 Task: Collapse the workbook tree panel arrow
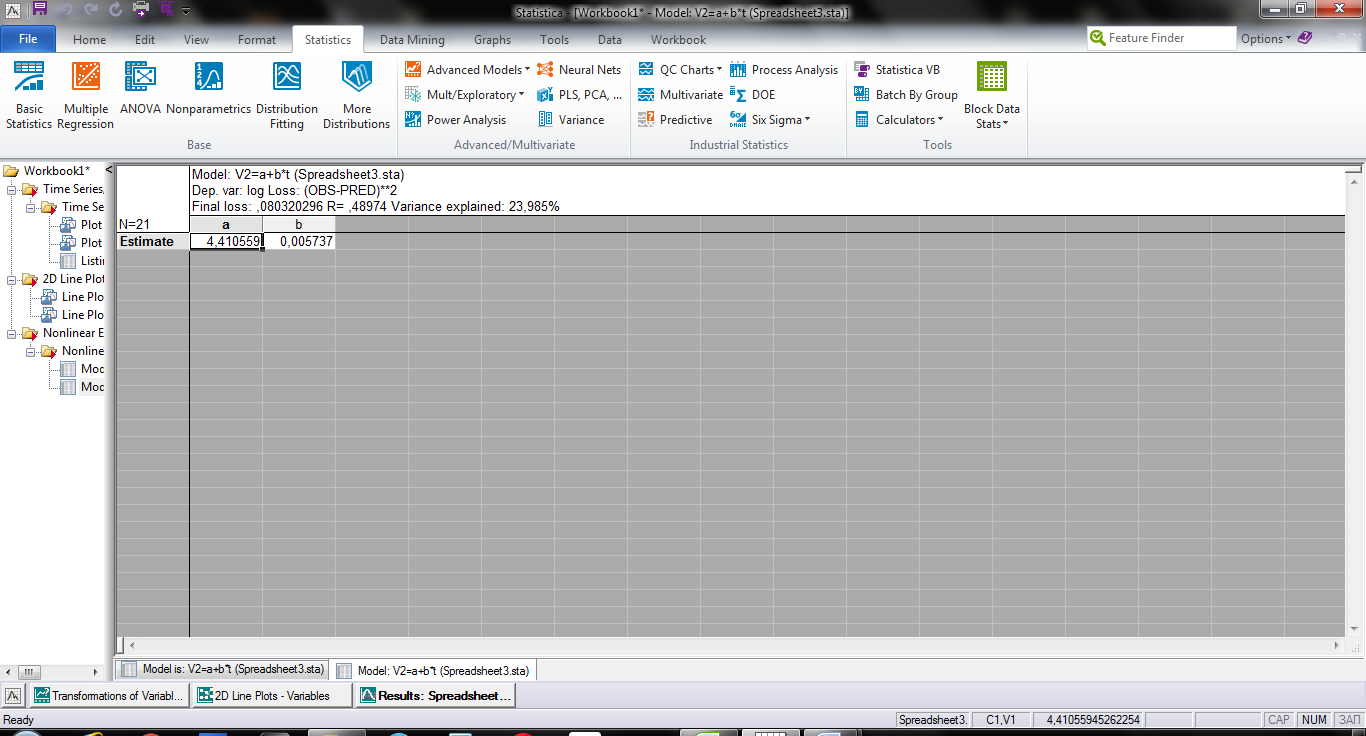point(108,170)
